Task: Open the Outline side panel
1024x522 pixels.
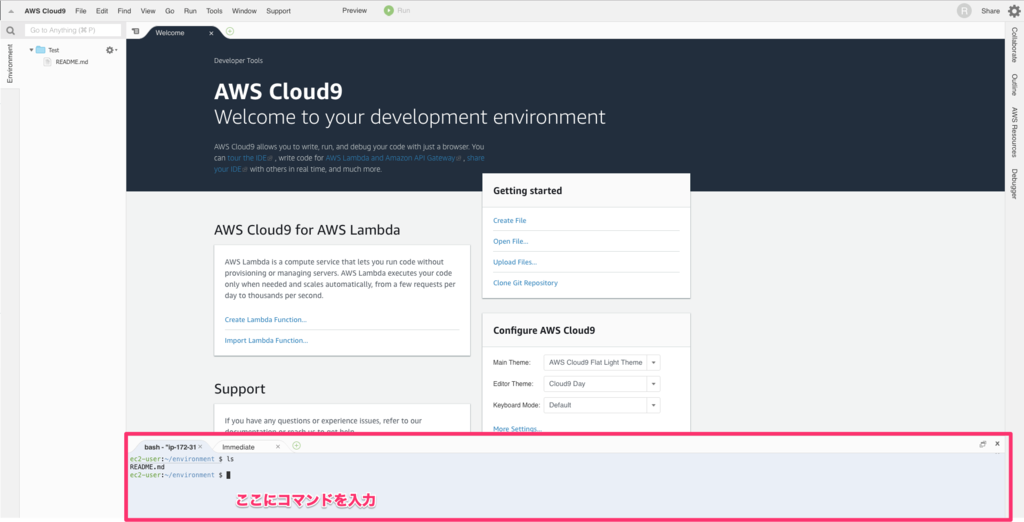Action: tap(1014, 84)
